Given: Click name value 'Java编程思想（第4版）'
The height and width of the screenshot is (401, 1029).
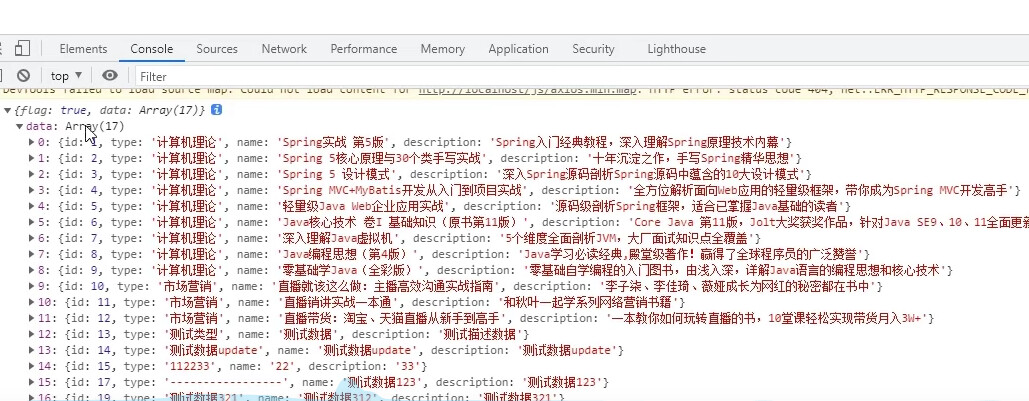Looking at the screenshot, I should (348, 254).
